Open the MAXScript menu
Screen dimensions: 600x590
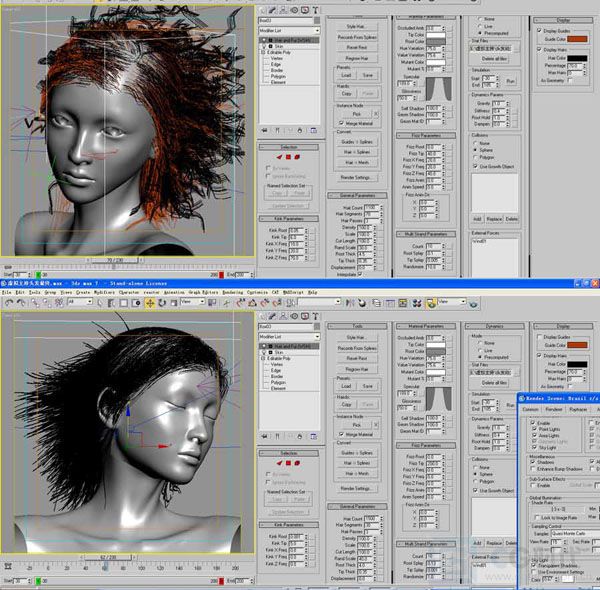click(294, 292)
